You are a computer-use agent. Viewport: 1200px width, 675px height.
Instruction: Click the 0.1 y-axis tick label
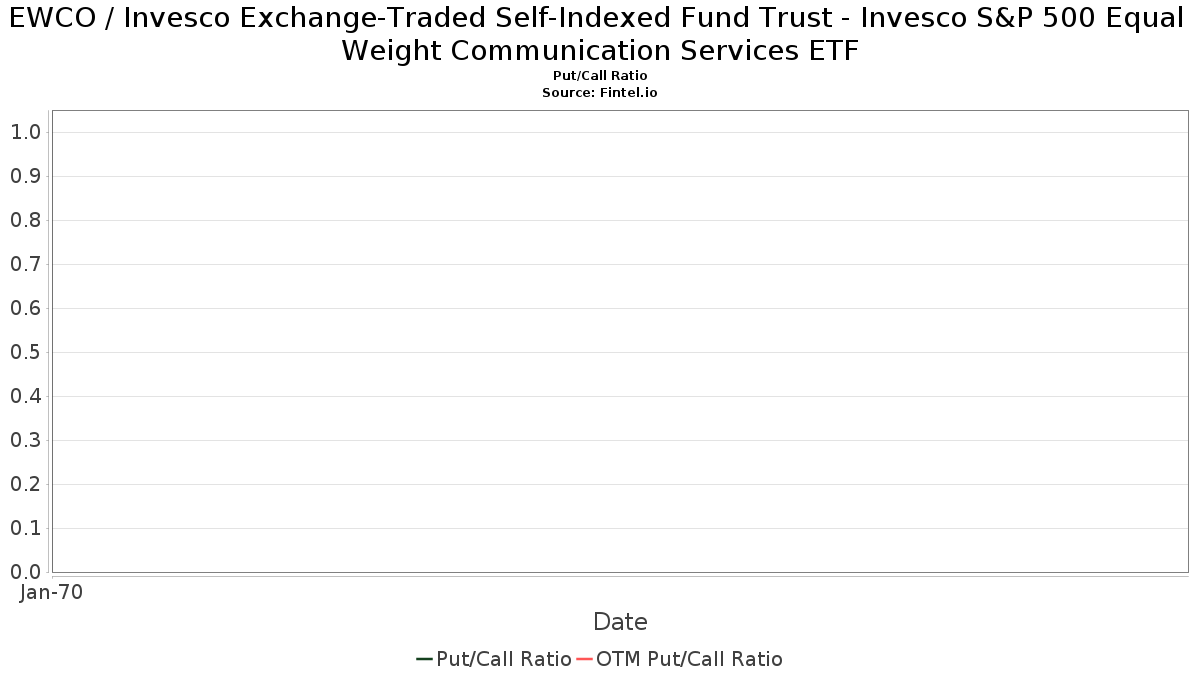tap(25, 528)
